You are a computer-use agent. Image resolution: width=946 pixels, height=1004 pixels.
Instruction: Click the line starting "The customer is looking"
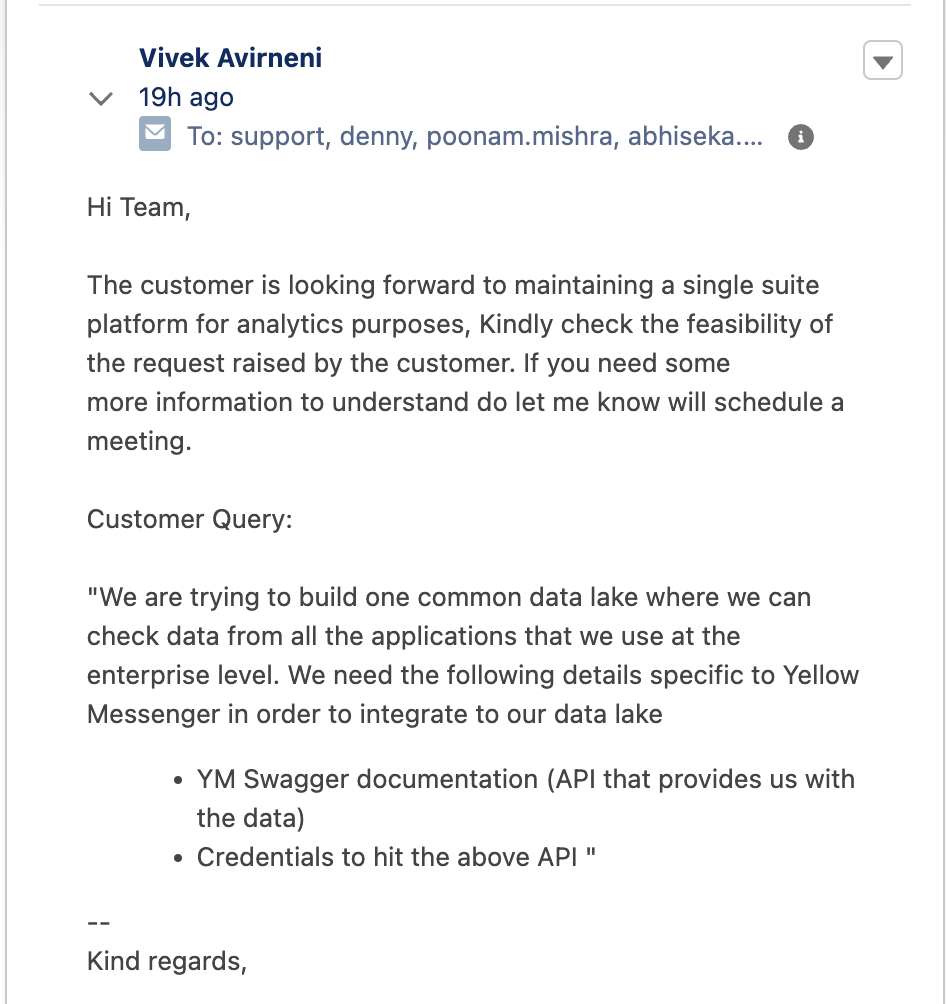click(x=452, y=286)
